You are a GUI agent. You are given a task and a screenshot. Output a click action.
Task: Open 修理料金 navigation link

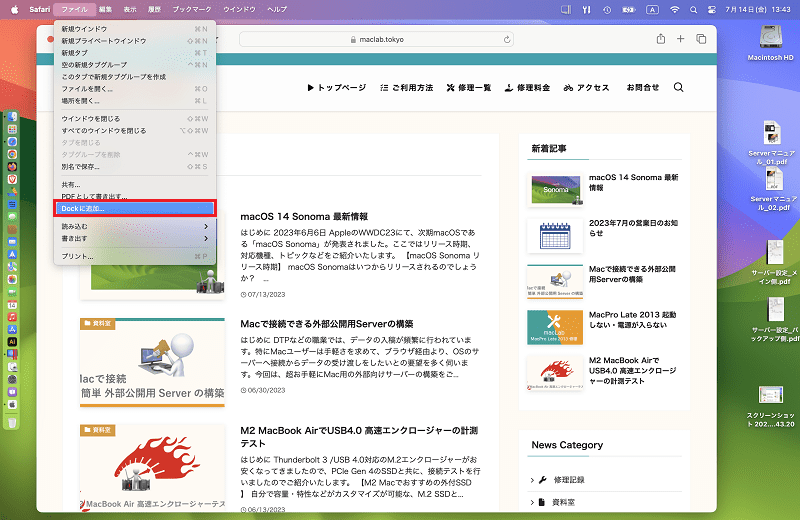(x=528, y=88)
